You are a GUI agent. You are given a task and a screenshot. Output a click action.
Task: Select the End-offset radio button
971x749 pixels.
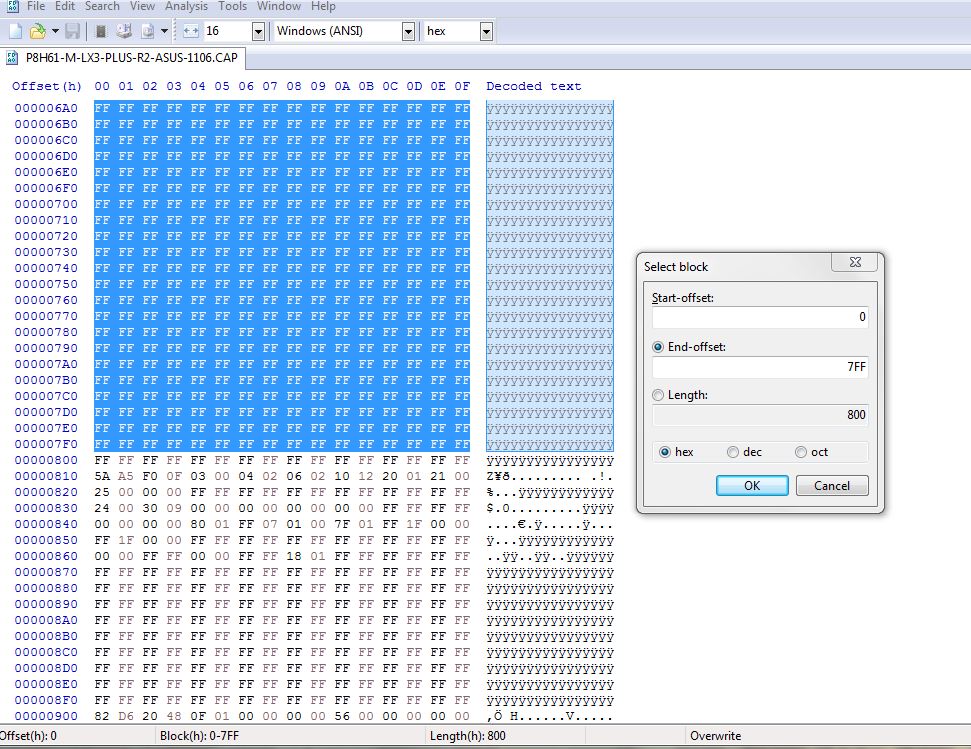tap(658, 347)
